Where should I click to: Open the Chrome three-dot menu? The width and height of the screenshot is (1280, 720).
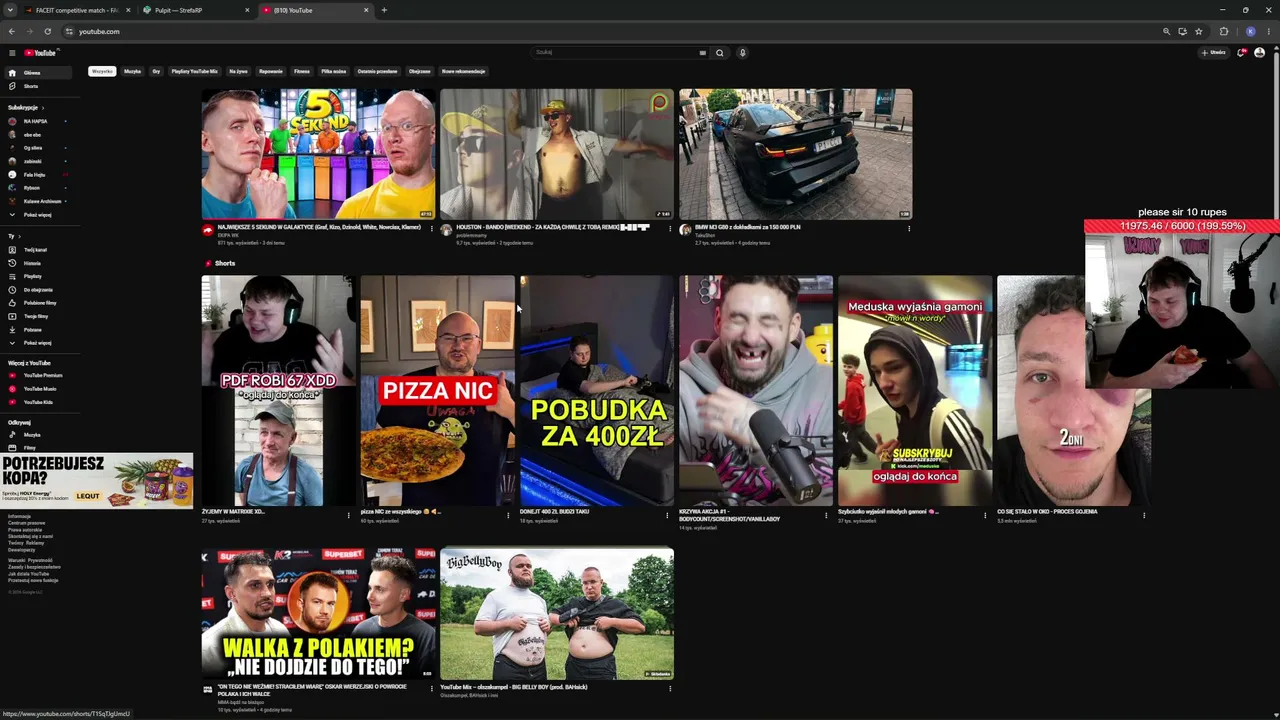(1268, 31)
